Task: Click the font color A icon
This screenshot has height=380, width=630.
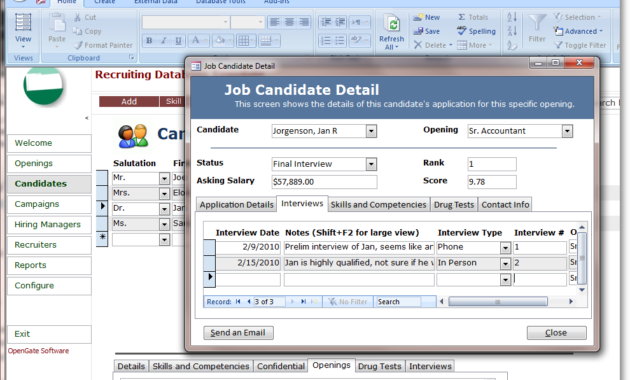Action: pyautogui.click(x=196, y=41)
